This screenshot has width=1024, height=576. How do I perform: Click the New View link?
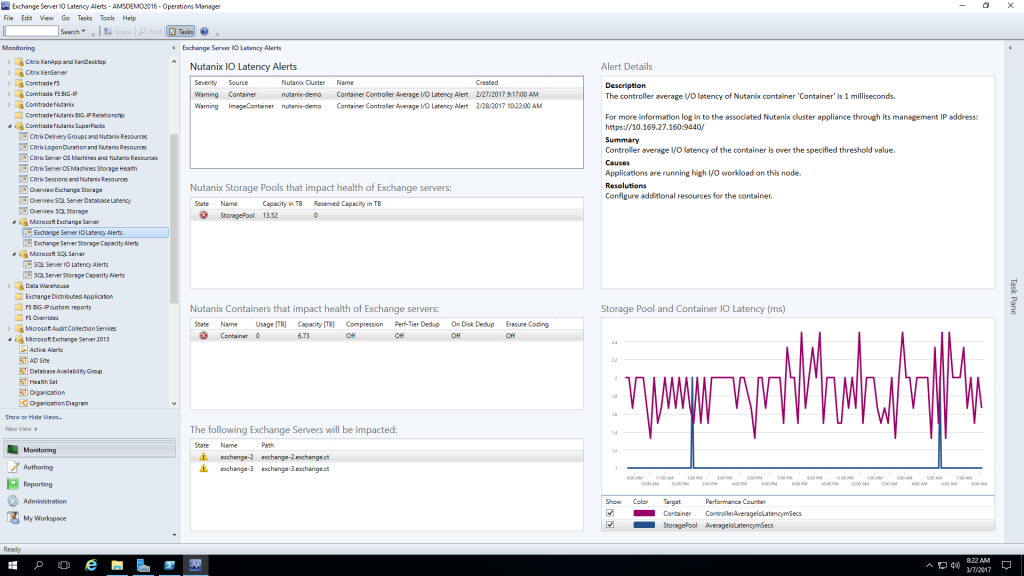click(x=21, y=429)
